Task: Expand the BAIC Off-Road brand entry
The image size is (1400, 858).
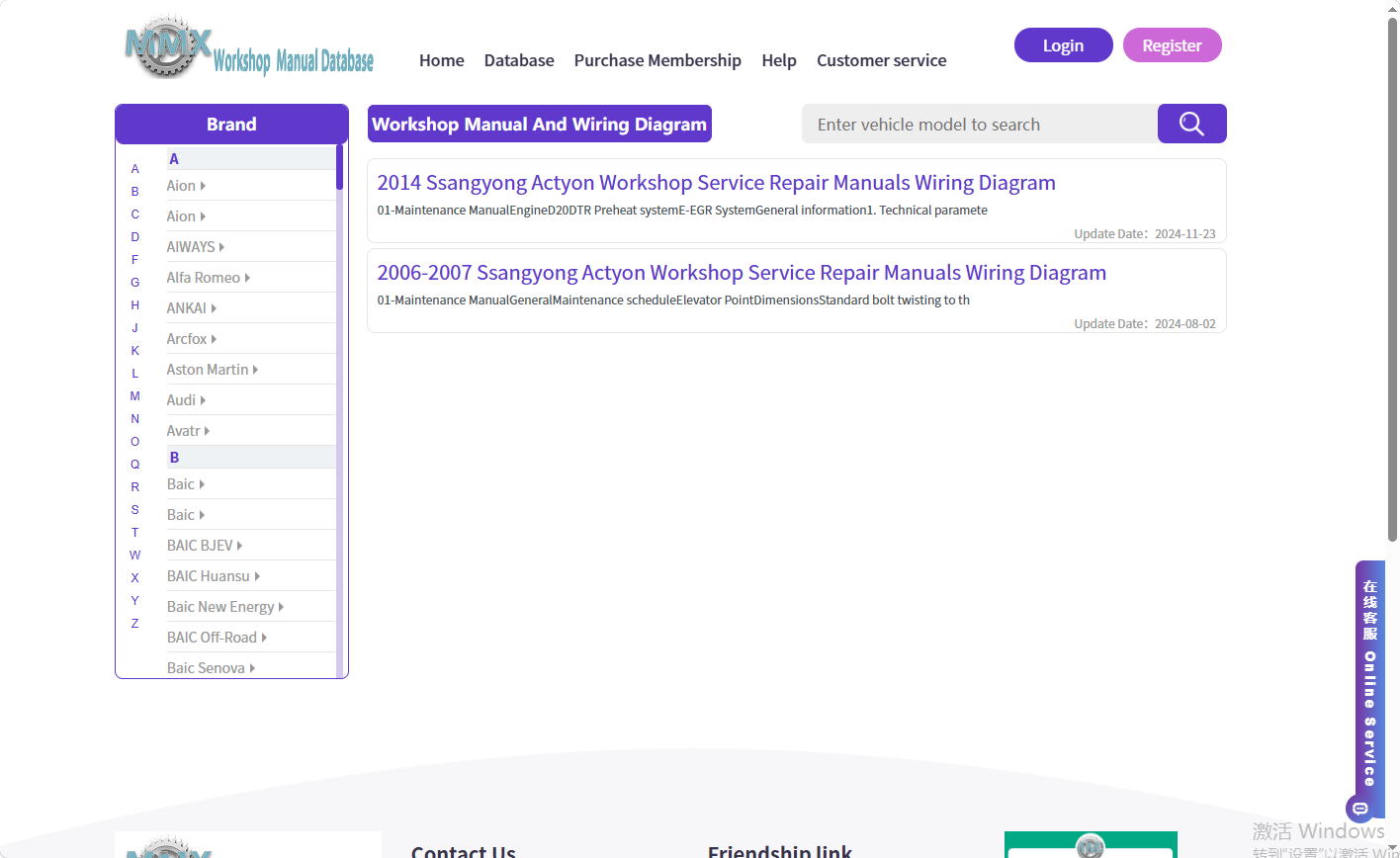Action: (x=218, y=638)
